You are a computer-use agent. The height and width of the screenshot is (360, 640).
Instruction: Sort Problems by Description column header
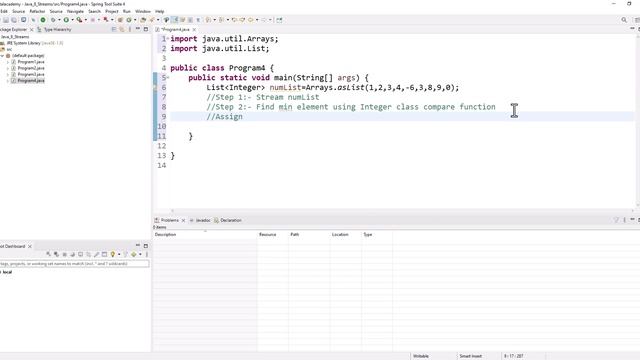[205, 234]
